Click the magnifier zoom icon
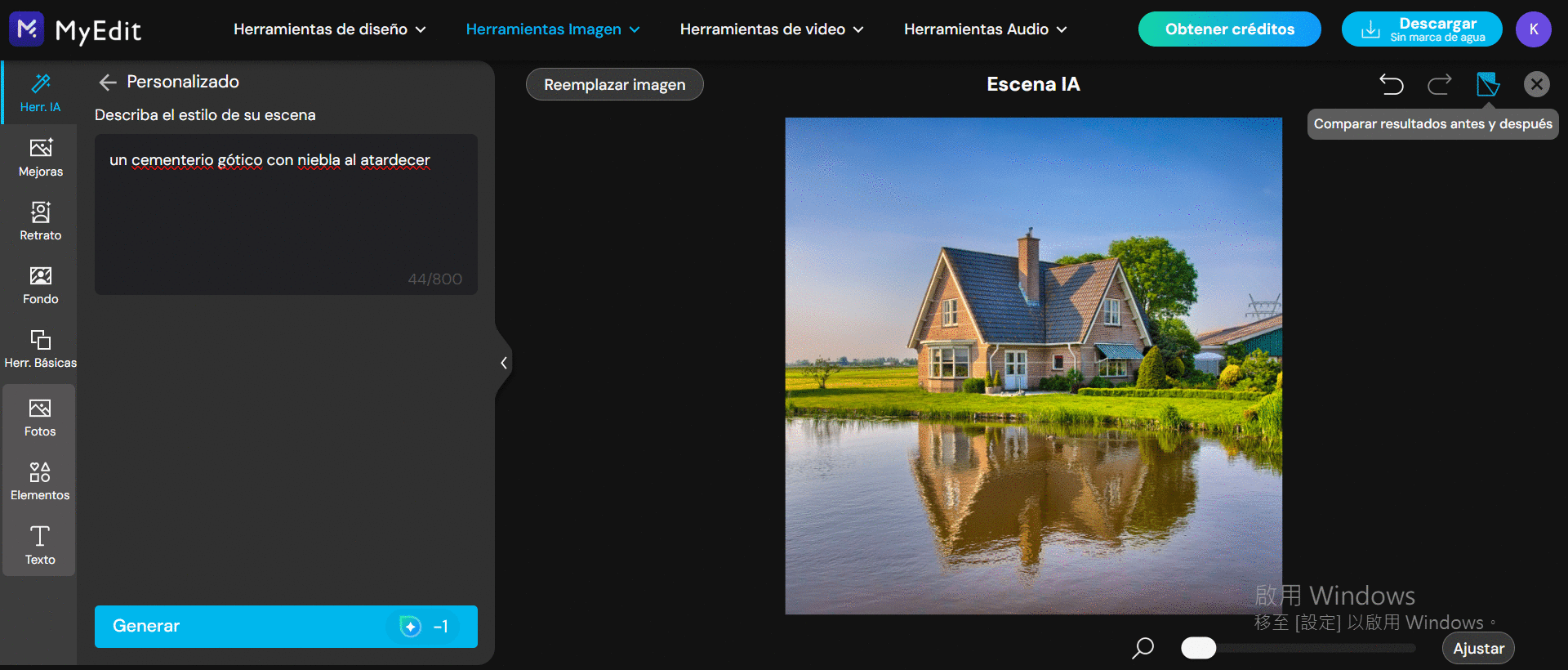The image size is (1568, 670). click(x=1143, y=648)
